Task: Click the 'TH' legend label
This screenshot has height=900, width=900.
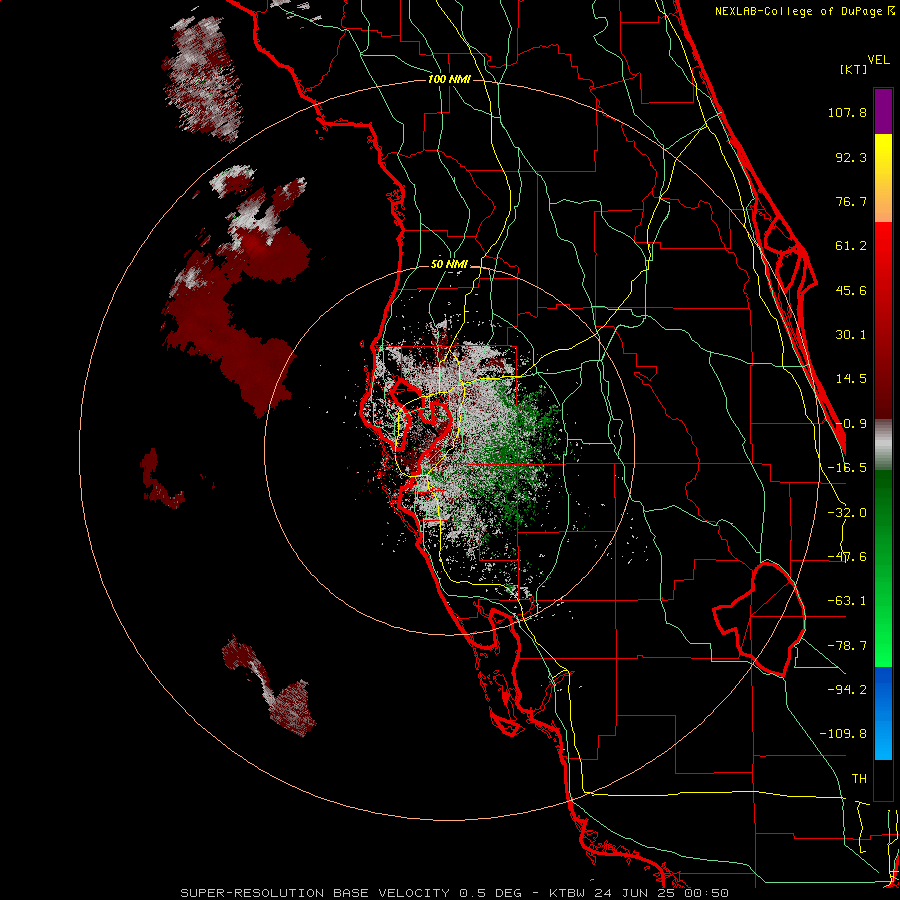Action: click(859, 778)
